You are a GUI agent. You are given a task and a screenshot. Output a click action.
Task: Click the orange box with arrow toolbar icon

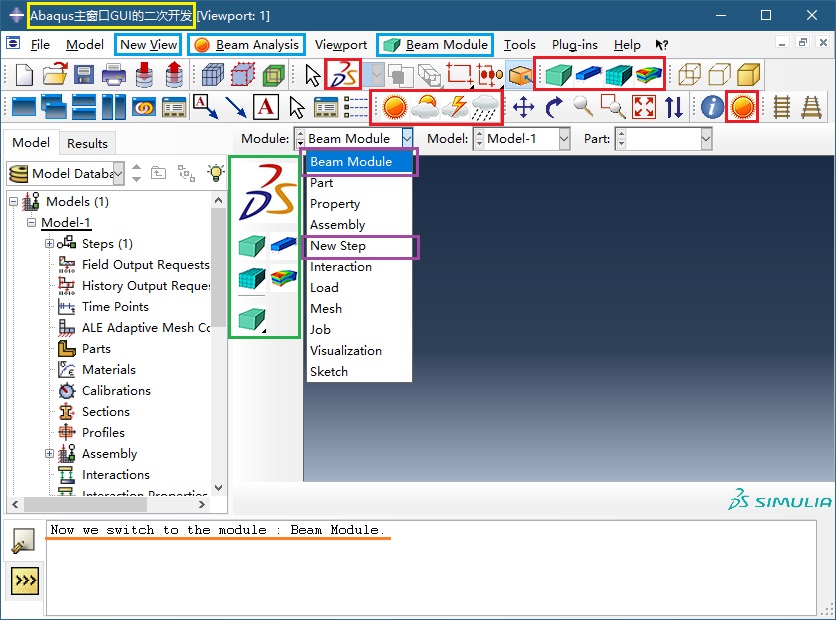(520, 75)
